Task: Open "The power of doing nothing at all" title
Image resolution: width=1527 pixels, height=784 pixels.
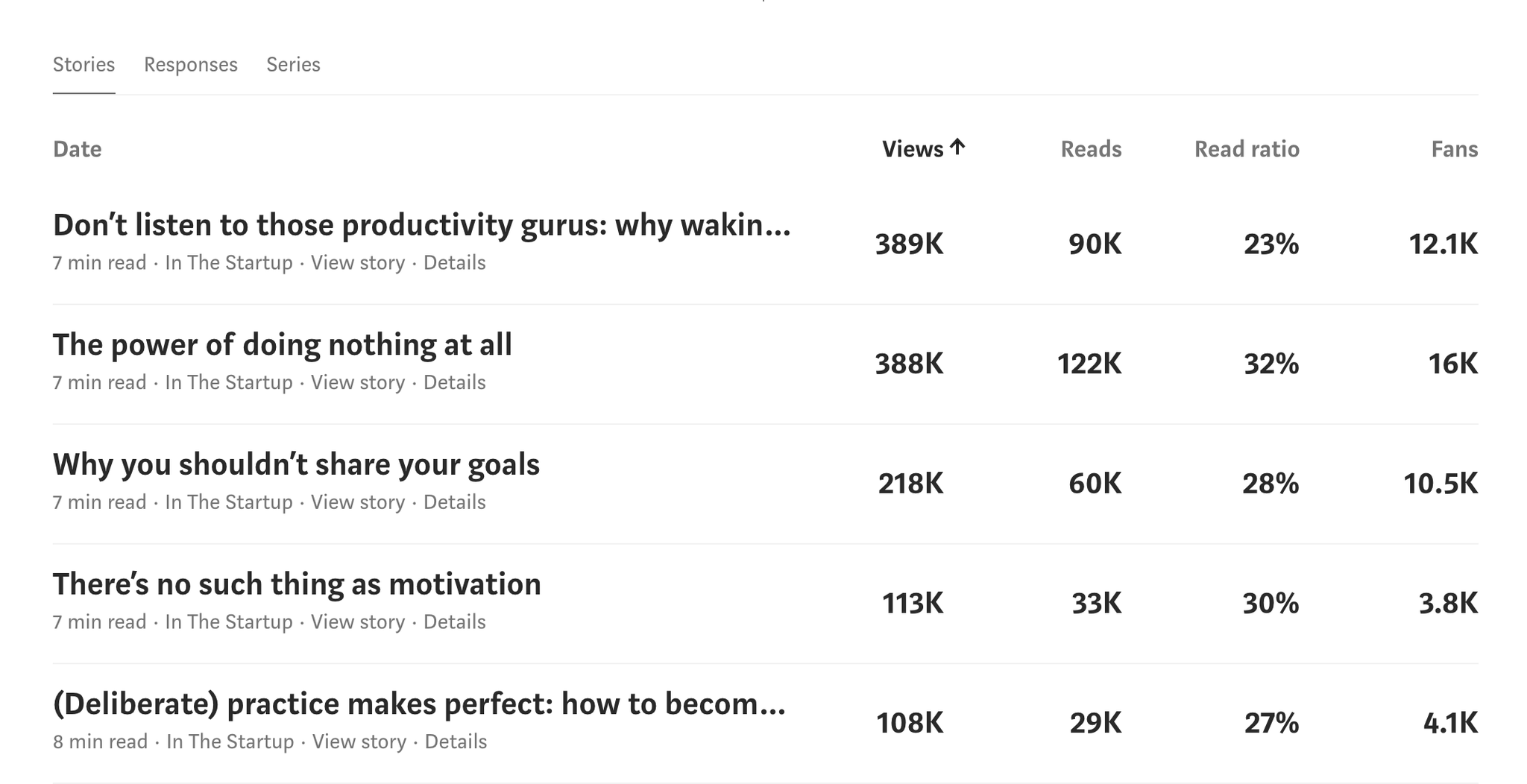Action: coord(283,345)
